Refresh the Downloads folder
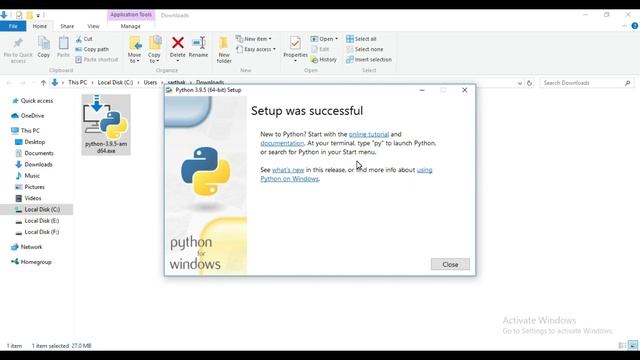This screenshot has width=640, height=360. 529,83
